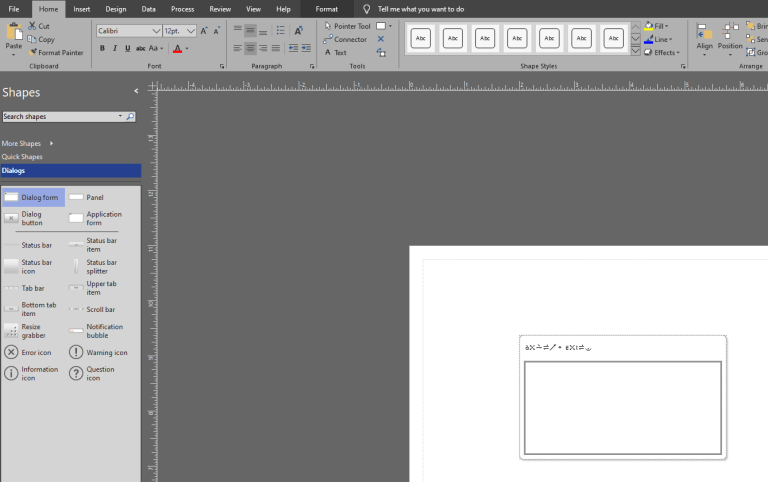Switch to the View tab
Viewport: 768px width, 482px height.
click(253, 9)
